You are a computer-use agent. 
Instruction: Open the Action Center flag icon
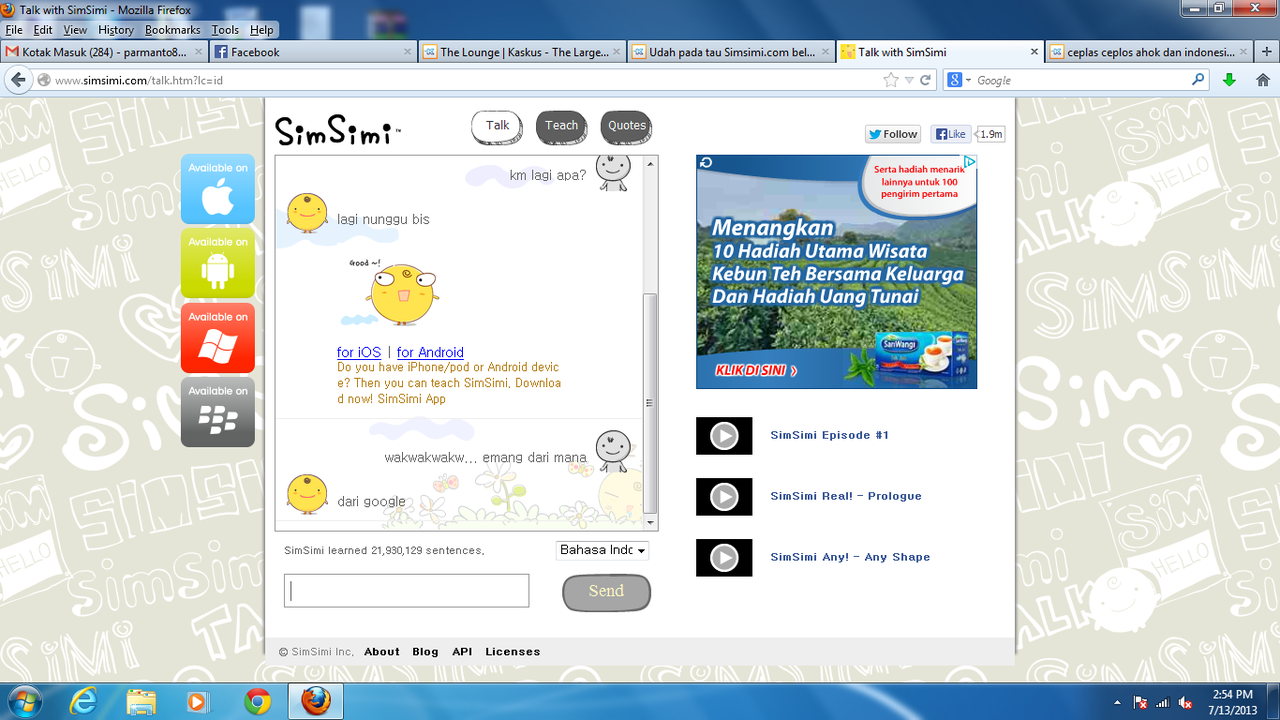click(1139, 703)
